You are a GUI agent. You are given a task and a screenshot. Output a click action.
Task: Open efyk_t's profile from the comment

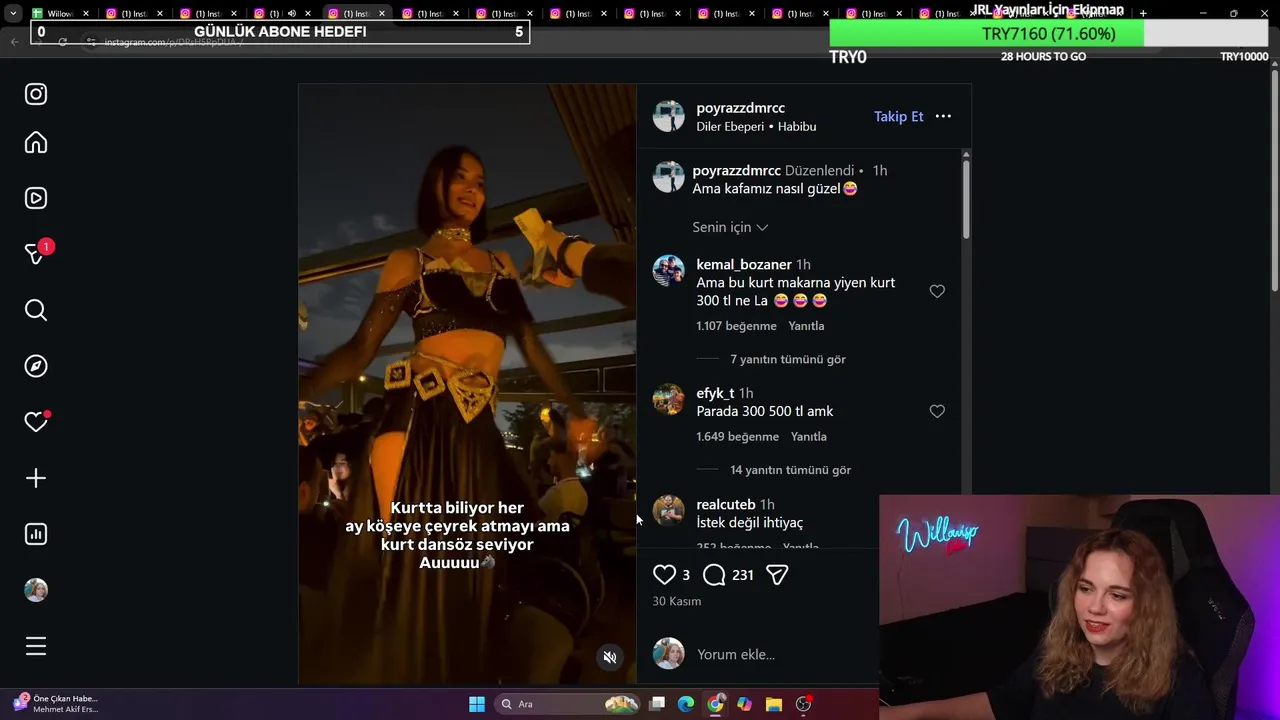[715, 393]
